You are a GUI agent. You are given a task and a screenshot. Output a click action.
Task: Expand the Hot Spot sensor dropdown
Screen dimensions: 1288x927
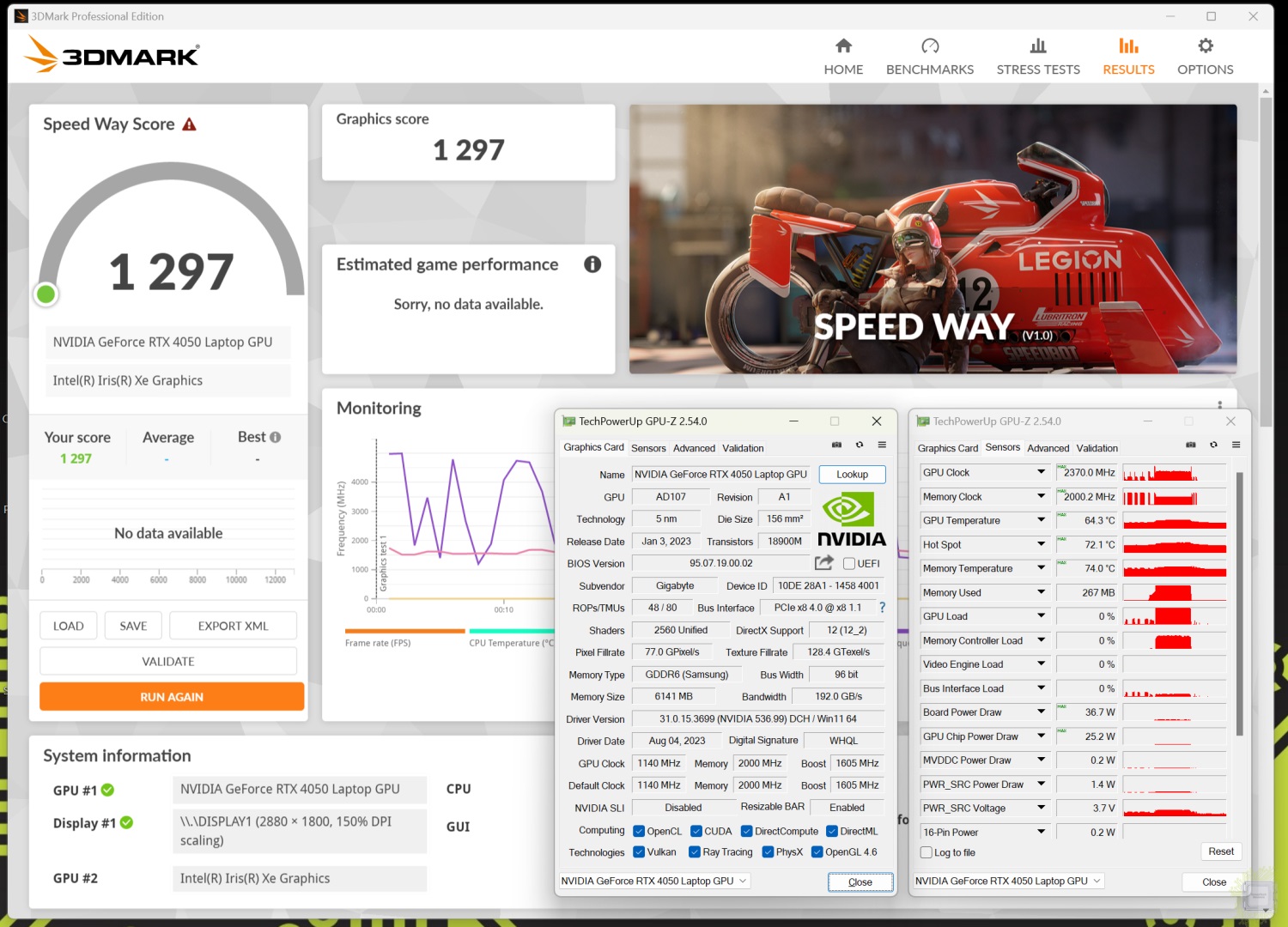coord(1042,544)
